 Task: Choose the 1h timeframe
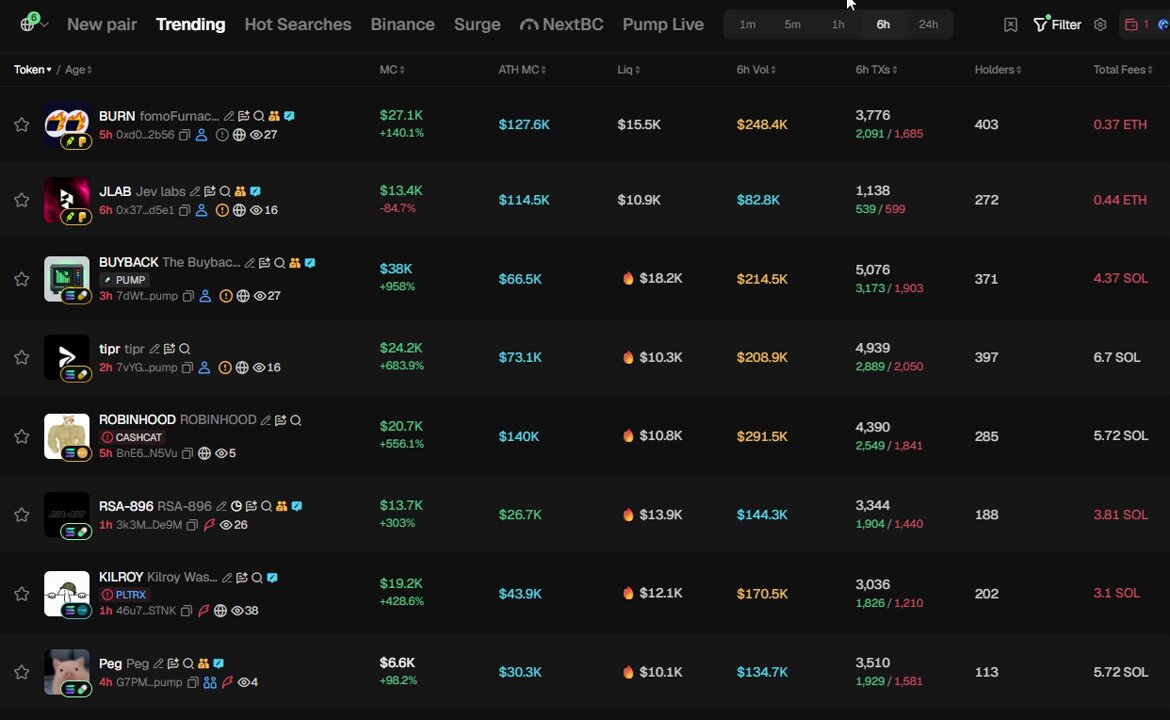838,25
